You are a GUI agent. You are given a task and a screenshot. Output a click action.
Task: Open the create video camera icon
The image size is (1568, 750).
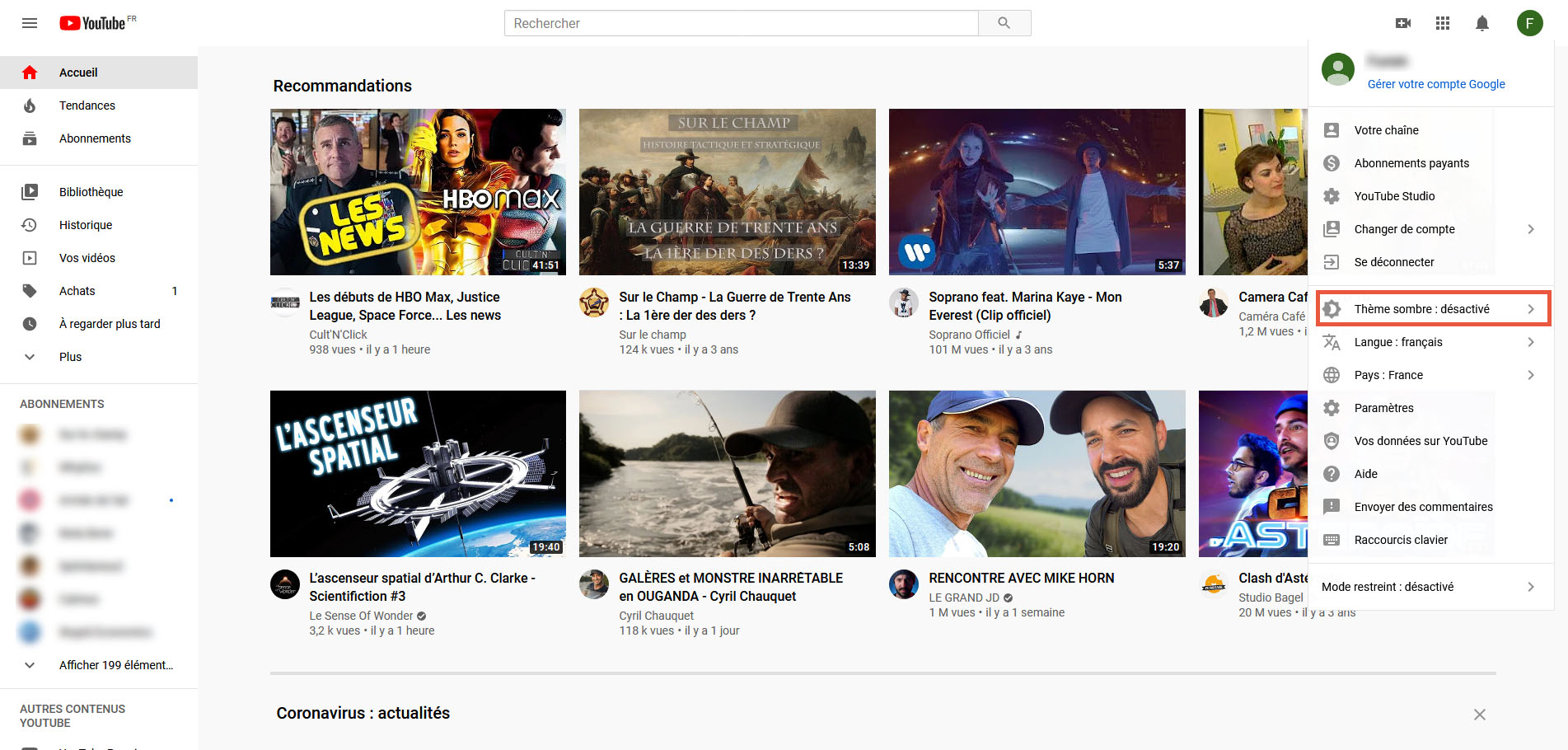1403,23
